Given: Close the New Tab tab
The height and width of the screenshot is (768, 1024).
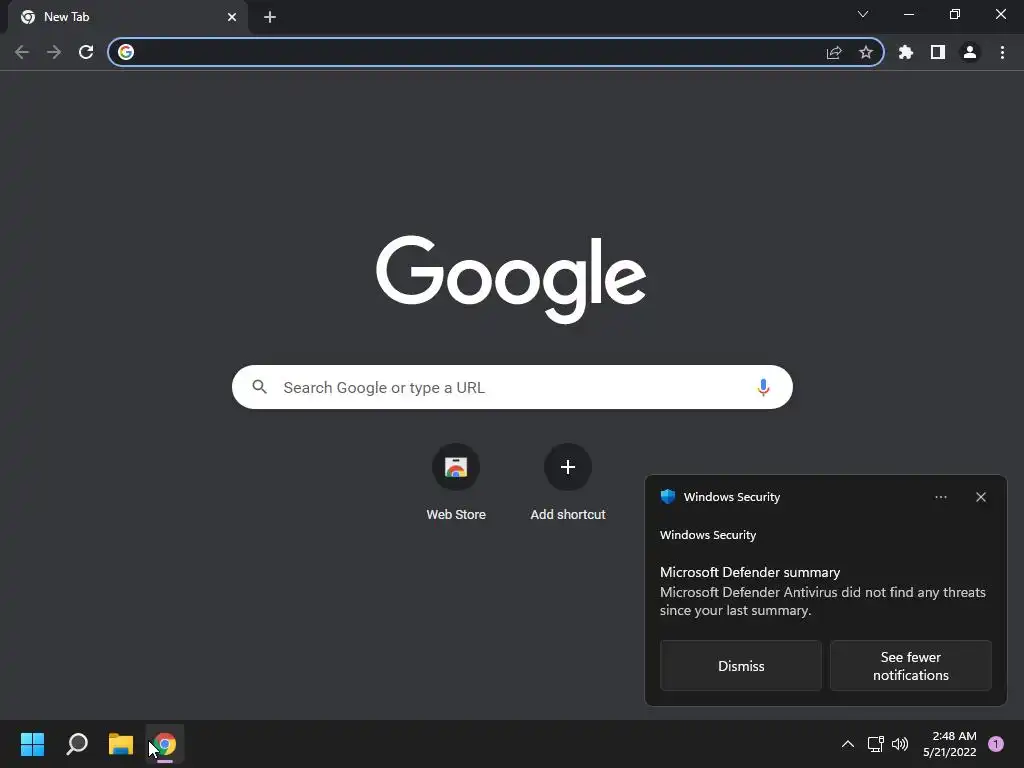Looking at the screenshot, I should (x=232, y=17).
